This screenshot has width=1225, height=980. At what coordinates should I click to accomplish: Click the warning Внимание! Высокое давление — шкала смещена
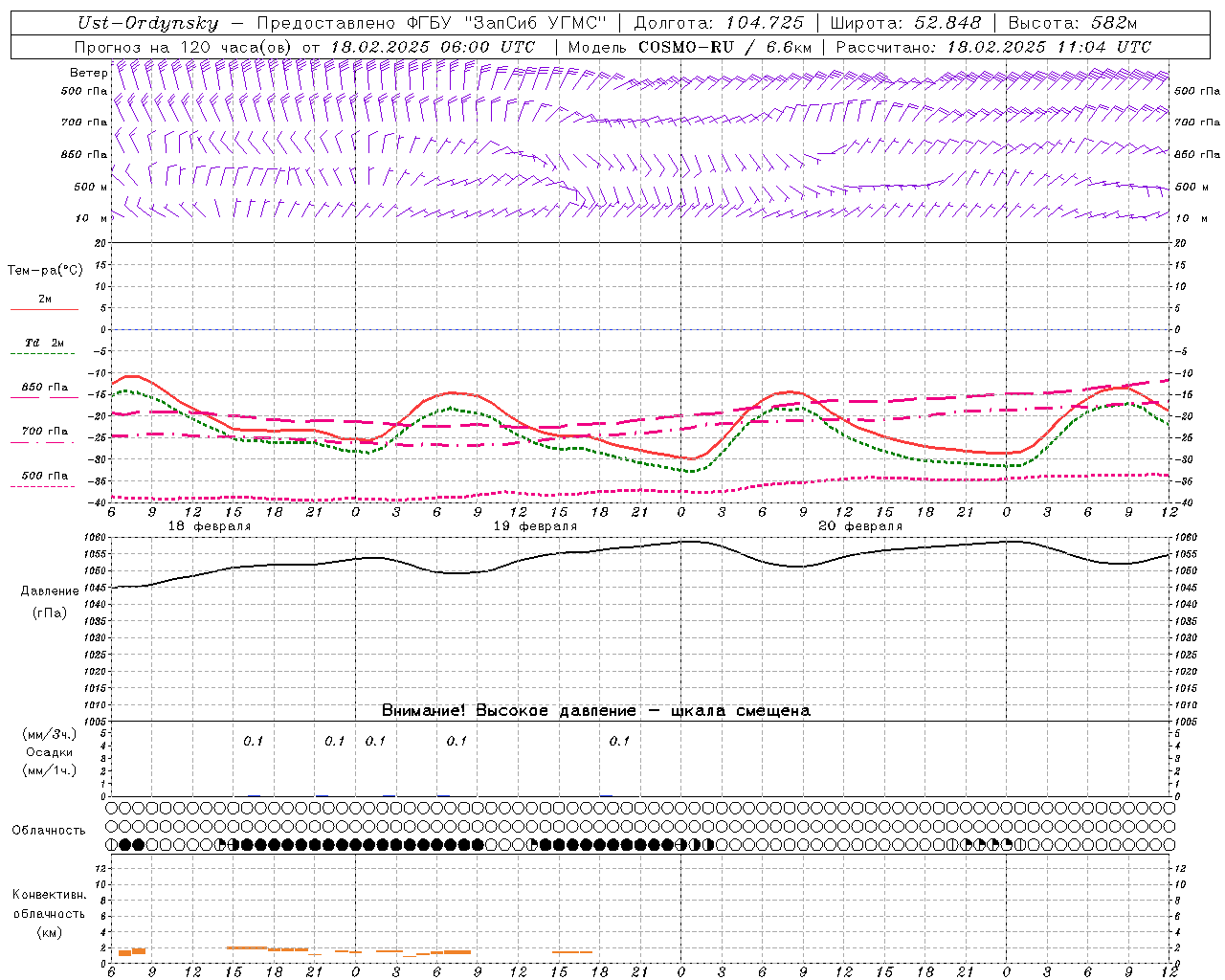click(596, 711)
